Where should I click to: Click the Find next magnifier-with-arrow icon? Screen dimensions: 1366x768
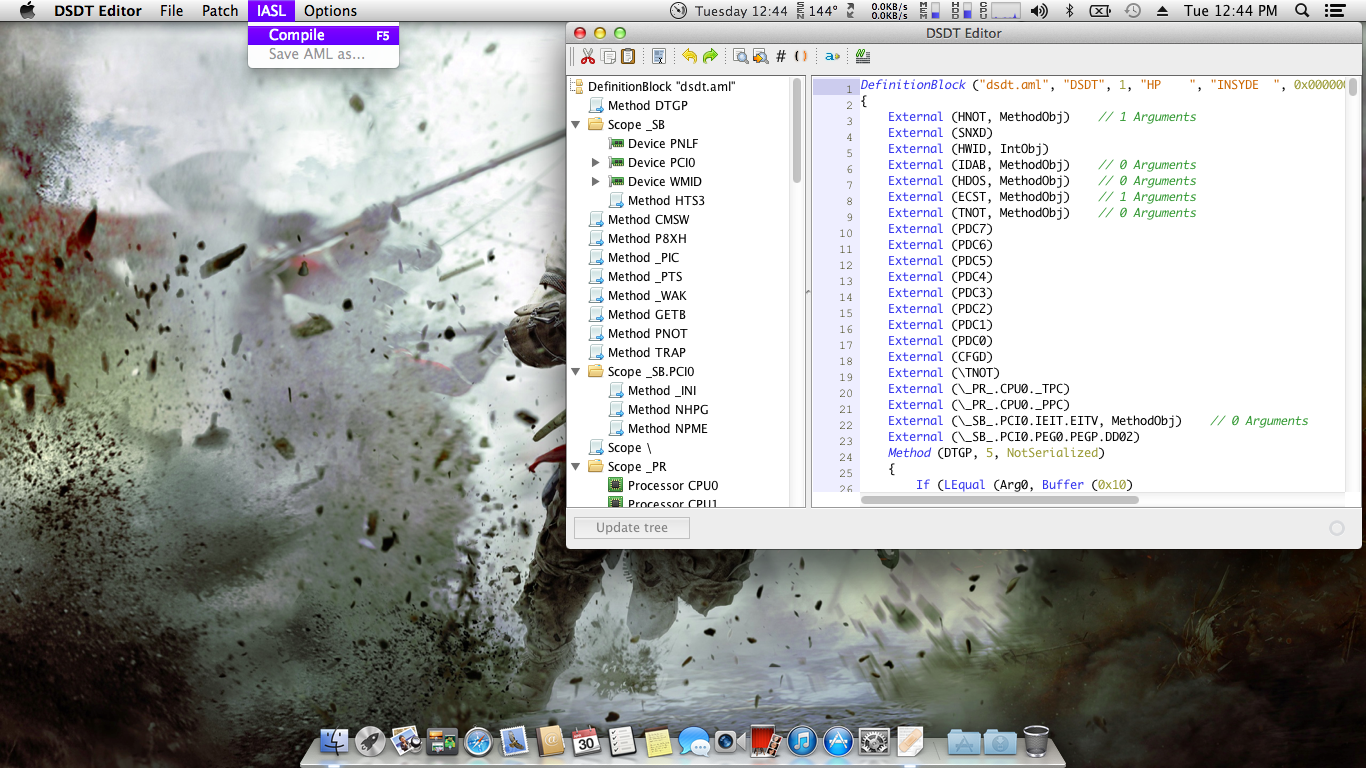[760, 56]
